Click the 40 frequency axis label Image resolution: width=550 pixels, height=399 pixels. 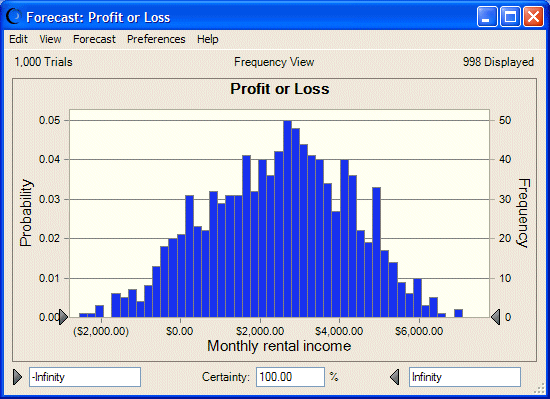(505, 159)
